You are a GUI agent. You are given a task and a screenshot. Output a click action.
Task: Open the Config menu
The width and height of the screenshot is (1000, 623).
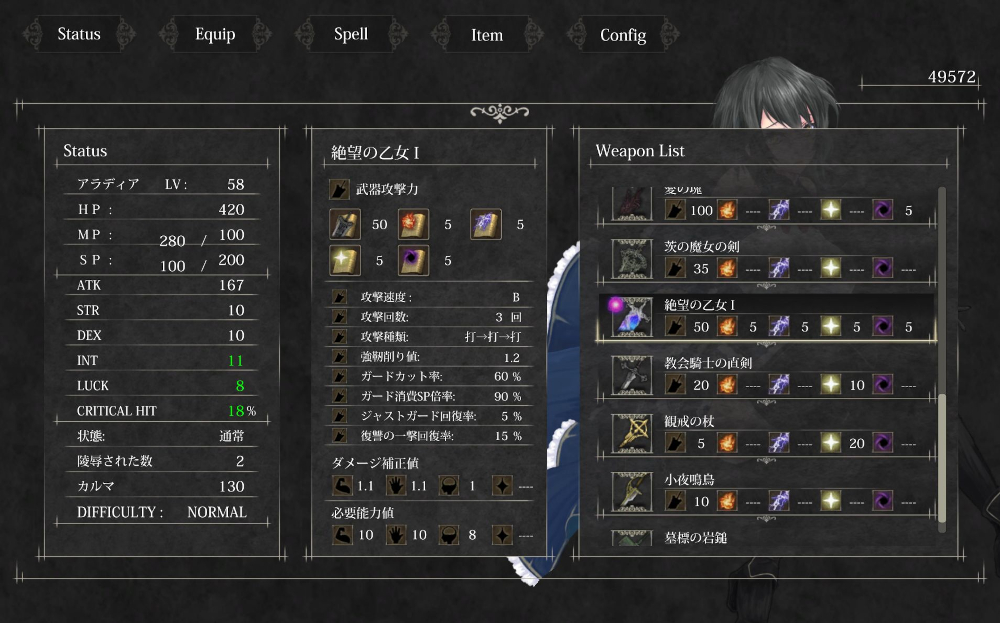tap(623, 34)
